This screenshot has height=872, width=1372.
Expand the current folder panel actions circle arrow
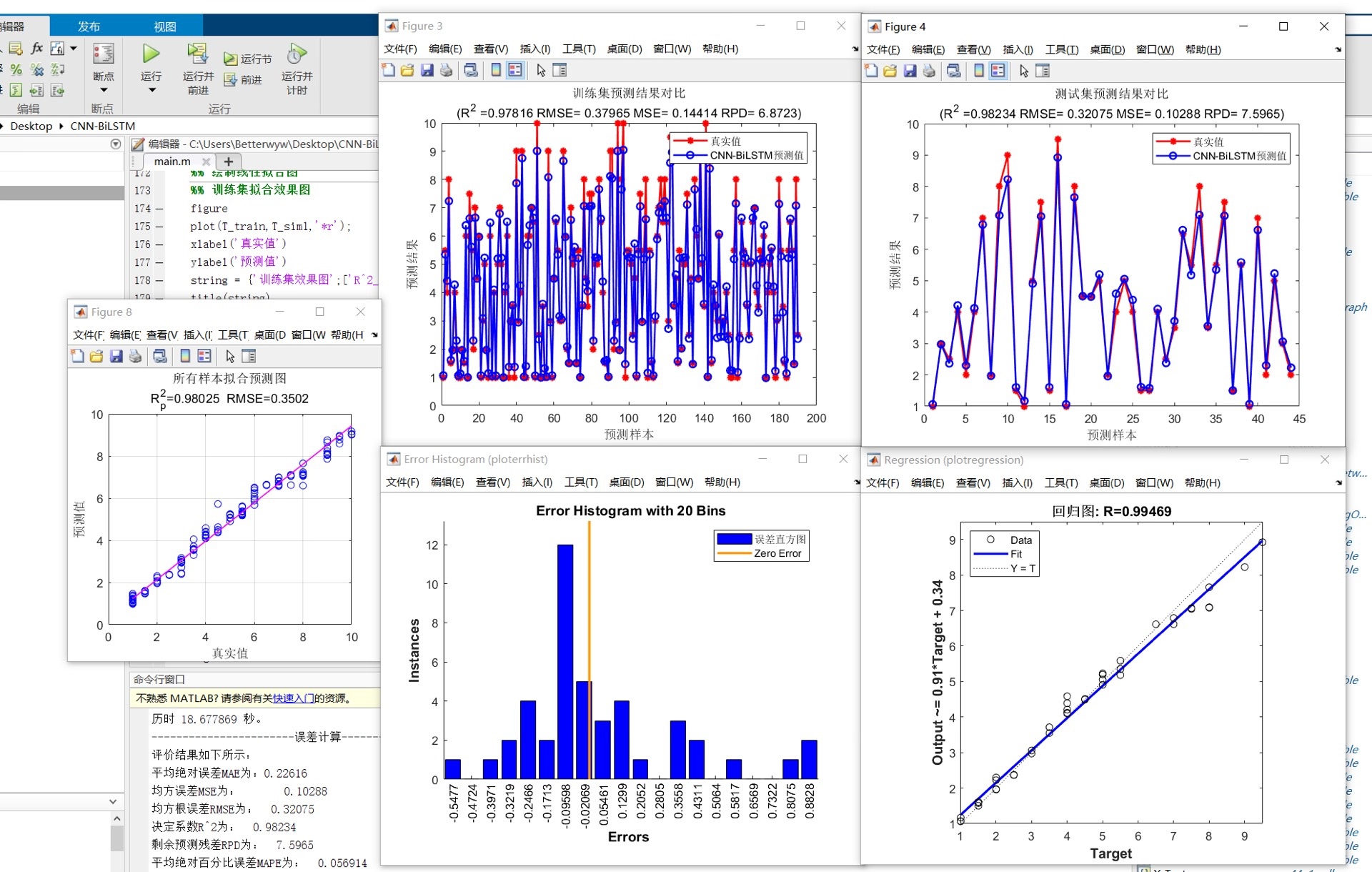116,144
